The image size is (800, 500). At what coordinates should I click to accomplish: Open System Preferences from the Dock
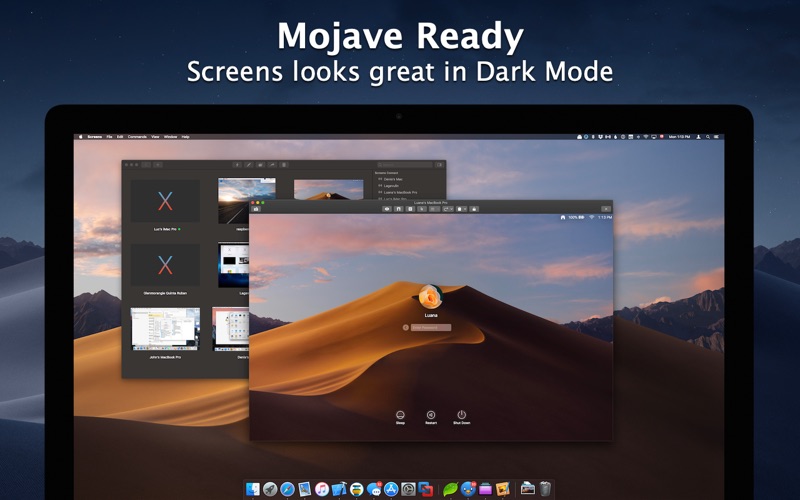click(408, 489)
